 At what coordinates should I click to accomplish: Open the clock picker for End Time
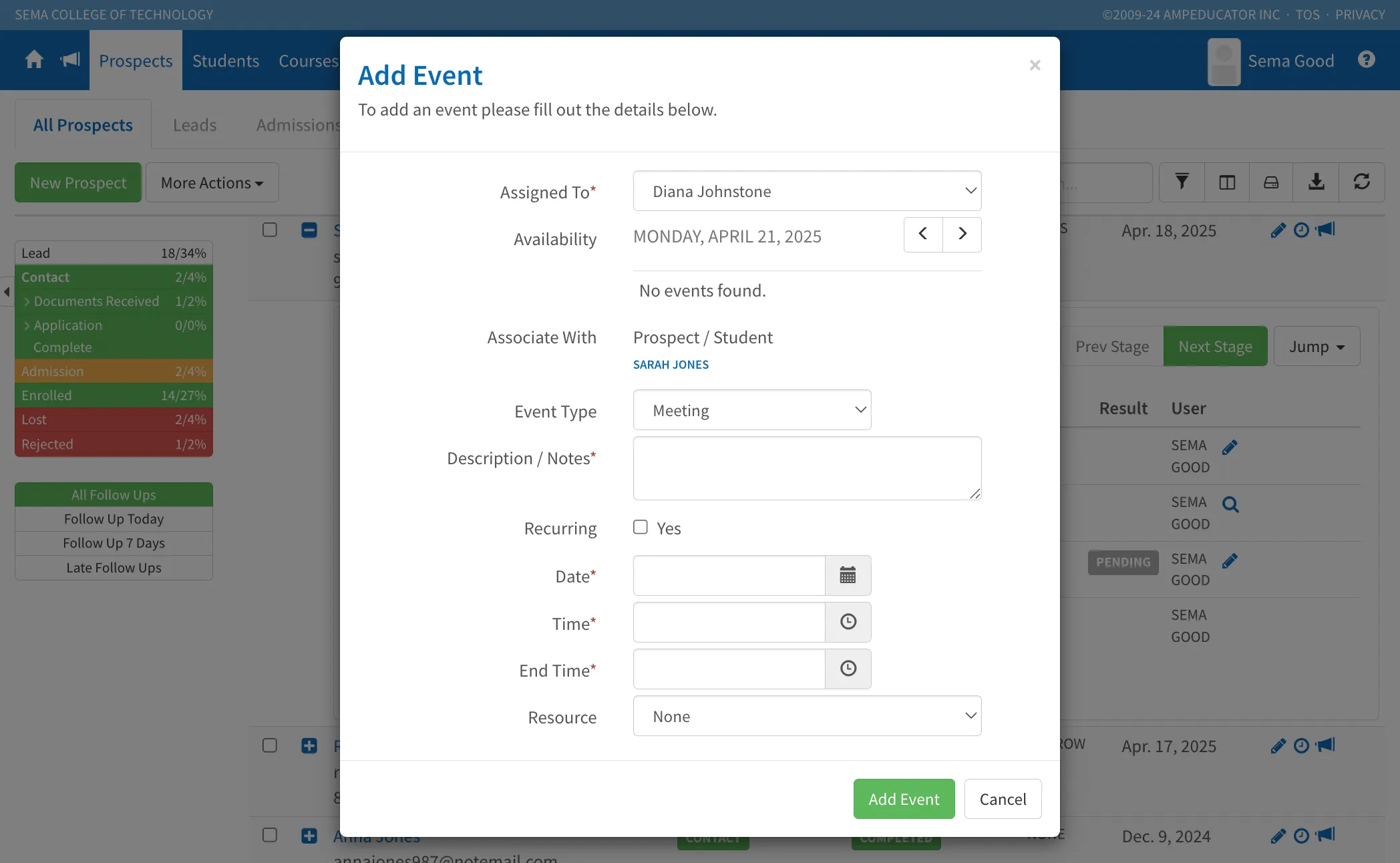pyautogui.click(x=848, y=669)
